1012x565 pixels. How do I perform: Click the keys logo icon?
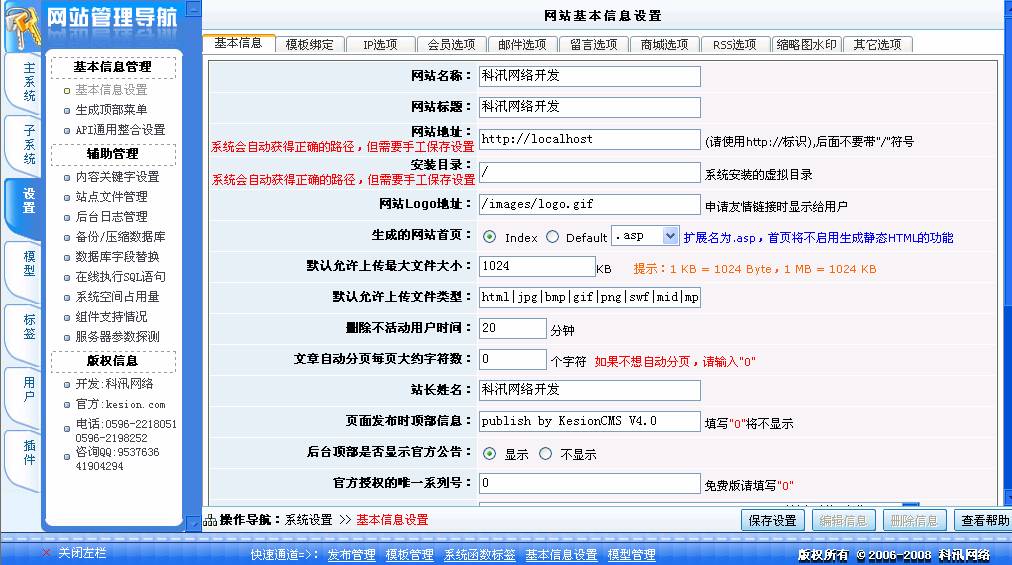point(20,28)
